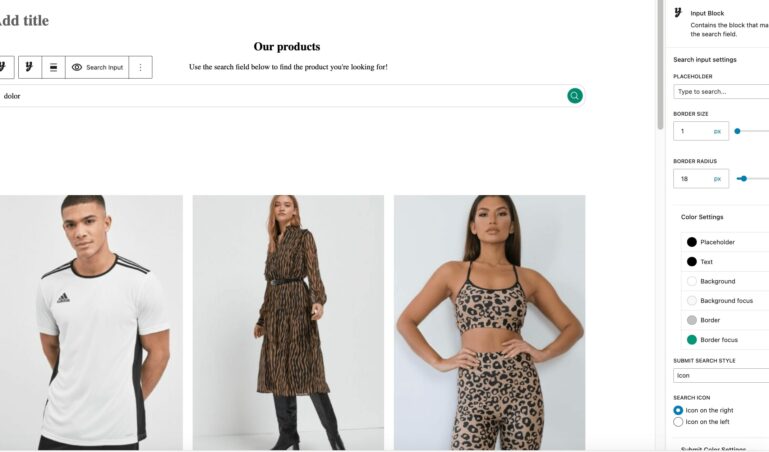Viewport: 769px width, 452px height.
Task: Click the search field containing "dolor"
Action: pyautogui.click(x=280, y=96)
